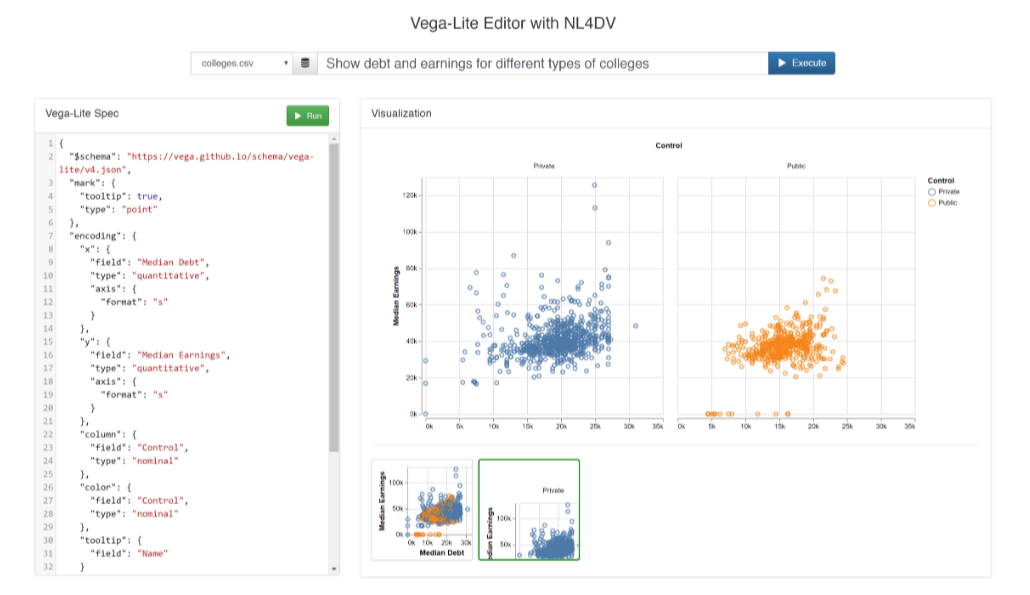Click the Vega schema URL in the spec

tap(219, 157)
